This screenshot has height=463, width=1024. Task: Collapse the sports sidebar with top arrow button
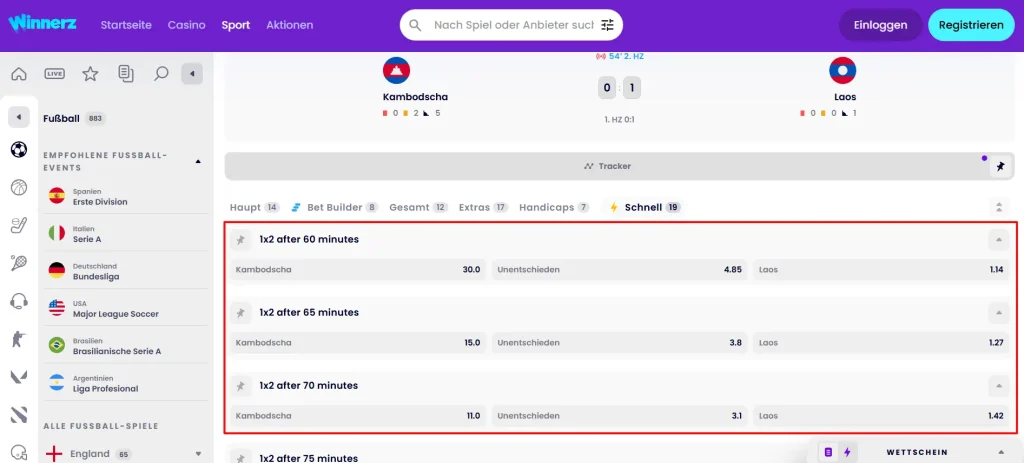192,74
